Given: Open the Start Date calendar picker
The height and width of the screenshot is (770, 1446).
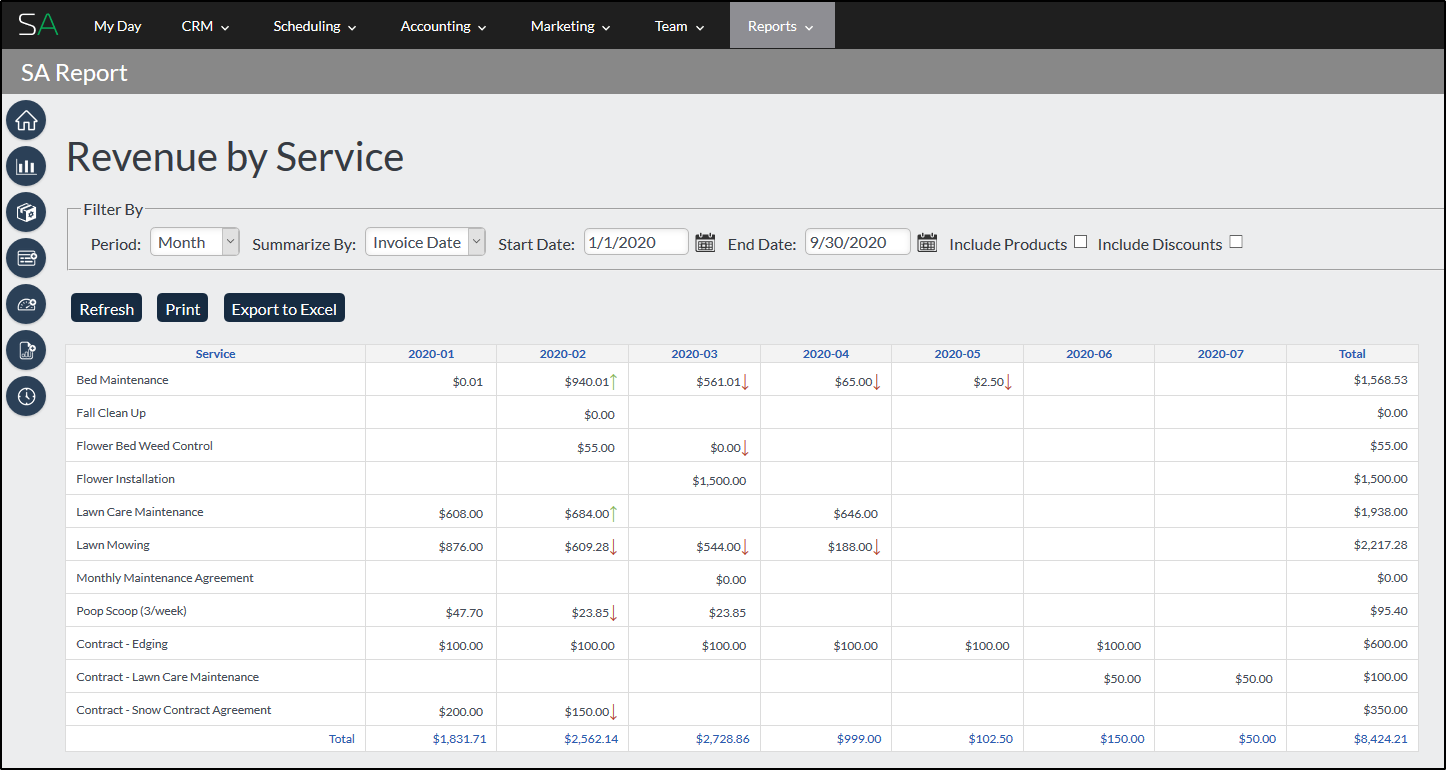Looking at the screenshot, I should coord(705,242).
